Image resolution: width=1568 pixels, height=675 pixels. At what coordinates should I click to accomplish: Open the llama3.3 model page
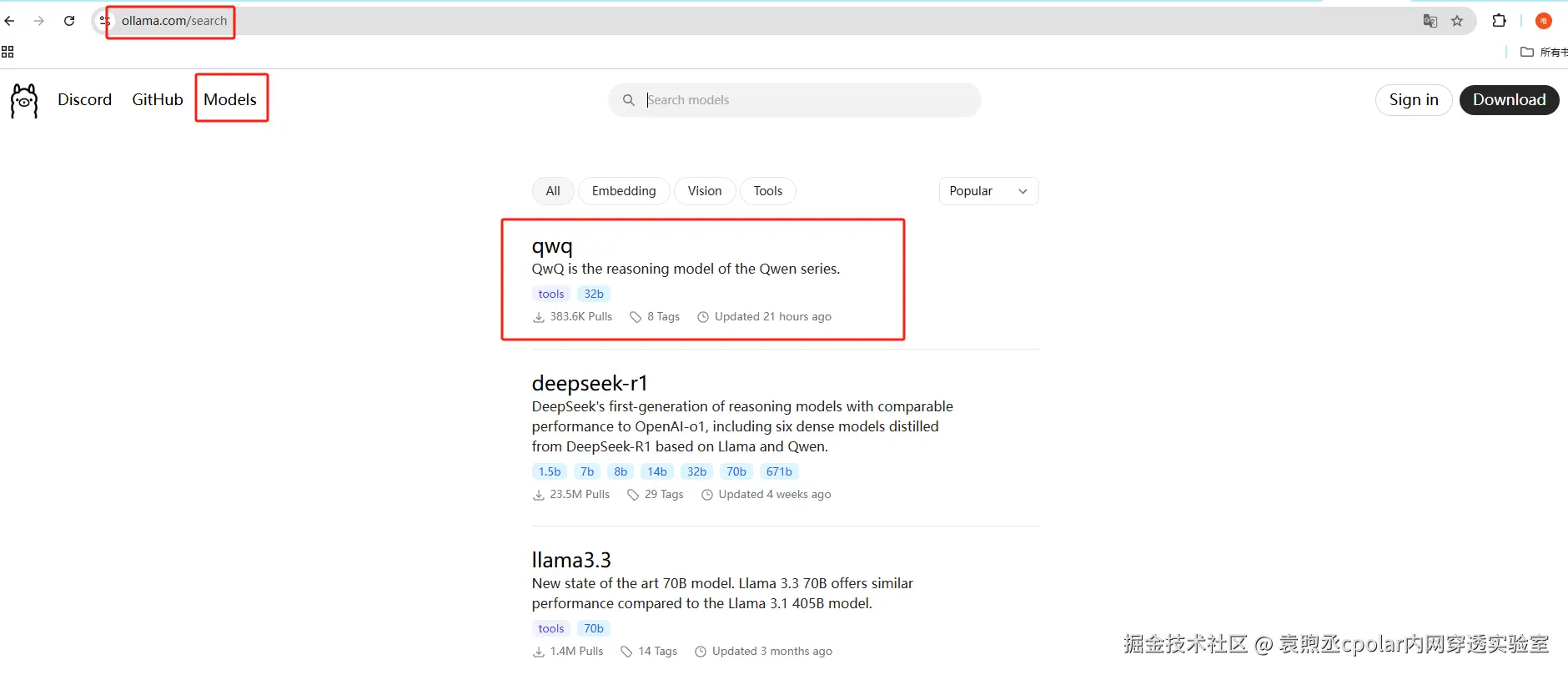pyautogui.click(x=571, y=560)
